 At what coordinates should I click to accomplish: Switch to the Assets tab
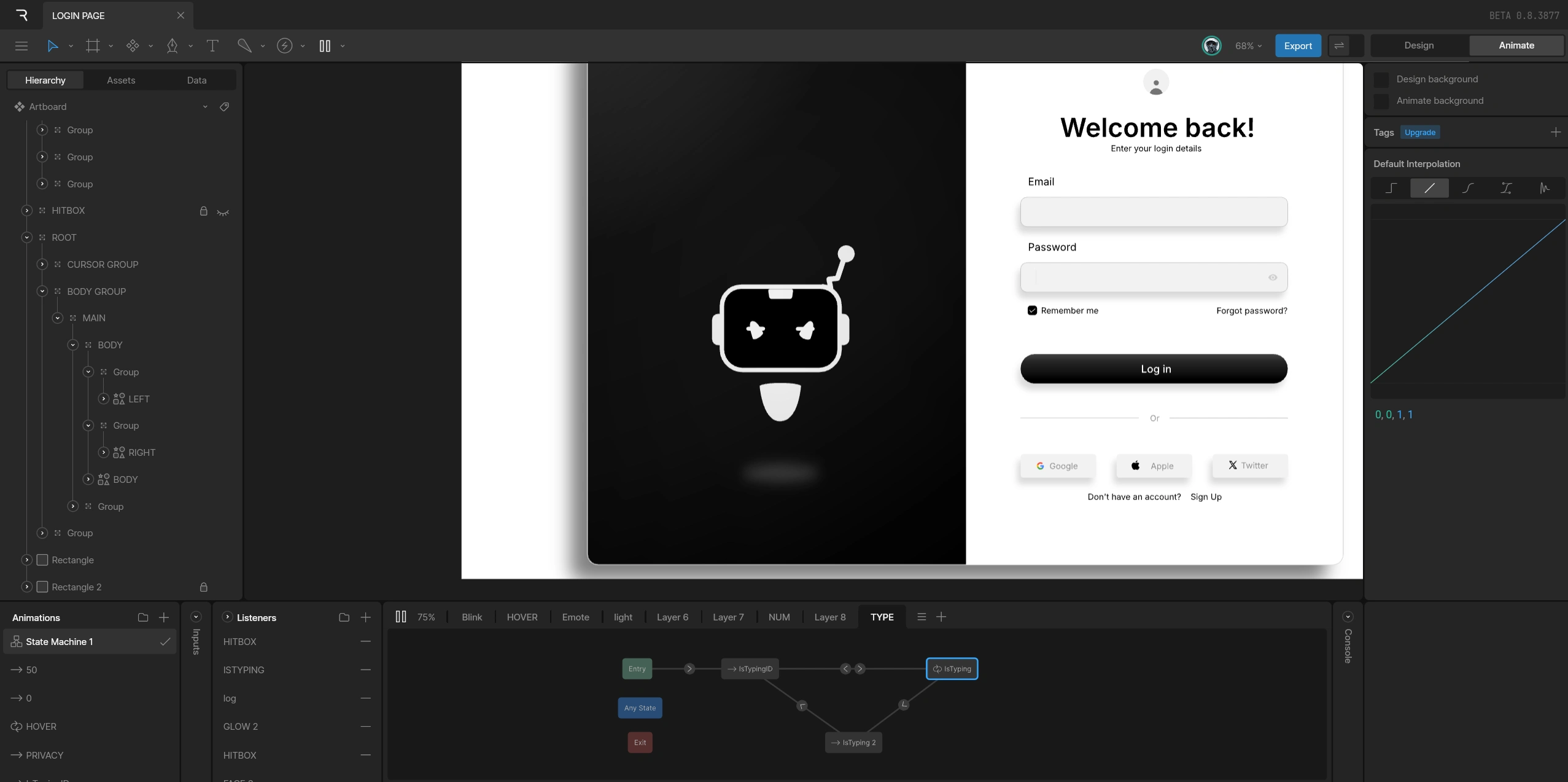(x=121, y=80)
